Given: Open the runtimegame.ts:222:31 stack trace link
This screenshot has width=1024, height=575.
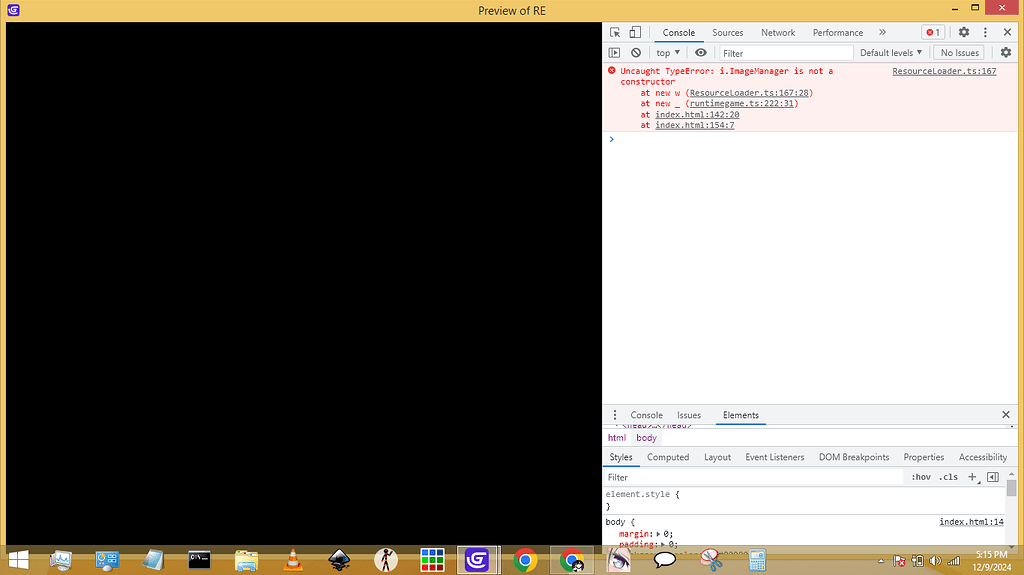Looking at the screenshot, I should [x=740, y=103].
